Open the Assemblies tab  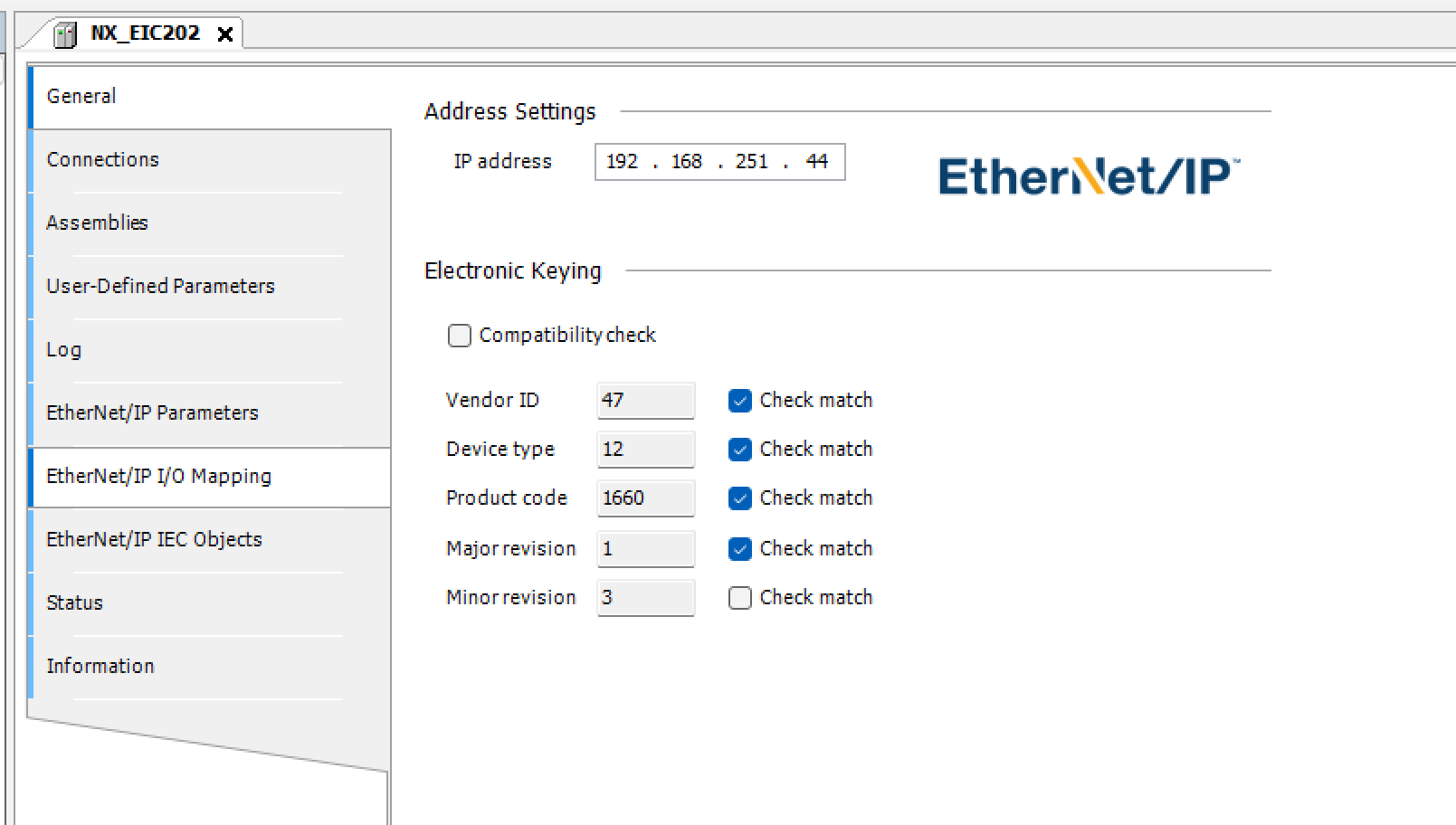click(x=97, y=223)
